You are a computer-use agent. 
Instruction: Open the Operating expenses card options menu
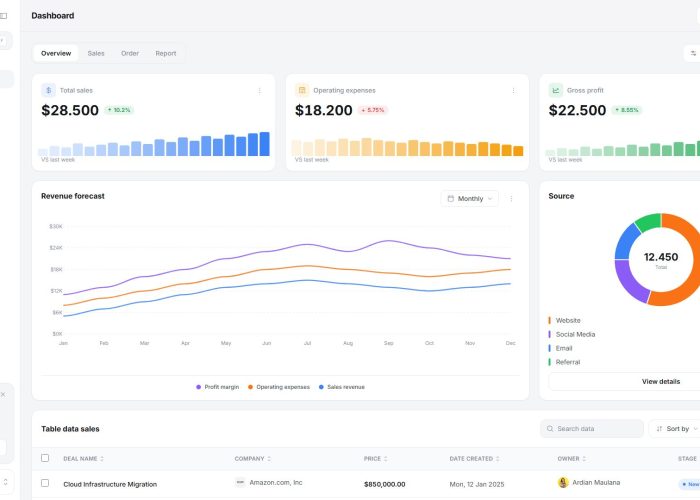point(513,91)
